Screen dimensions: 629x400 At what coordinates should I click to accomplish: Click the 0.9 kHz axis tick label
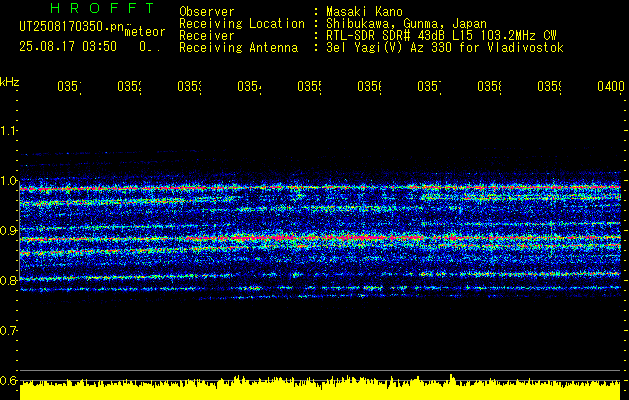[8, 231]
